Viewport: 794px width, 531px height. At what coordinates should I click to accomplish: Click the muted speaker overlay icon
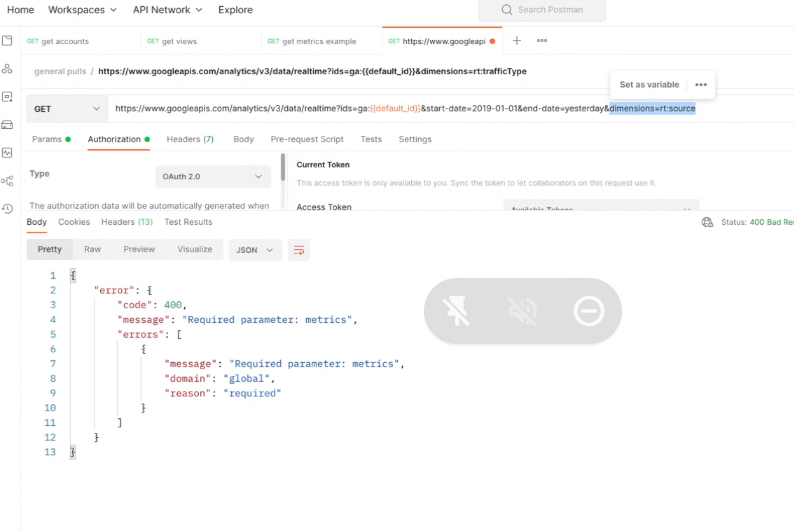tap(523, 311)
